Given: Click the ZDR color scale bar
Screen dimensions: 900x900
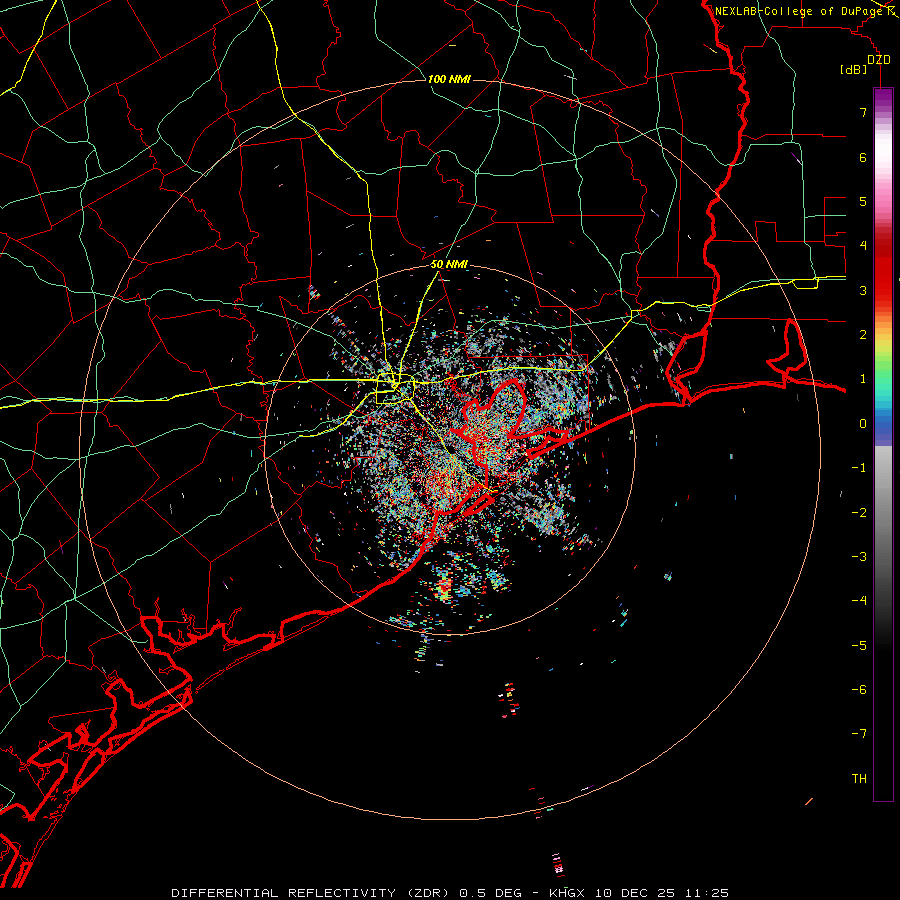Looking at the screenshot, I should point(883,444).
